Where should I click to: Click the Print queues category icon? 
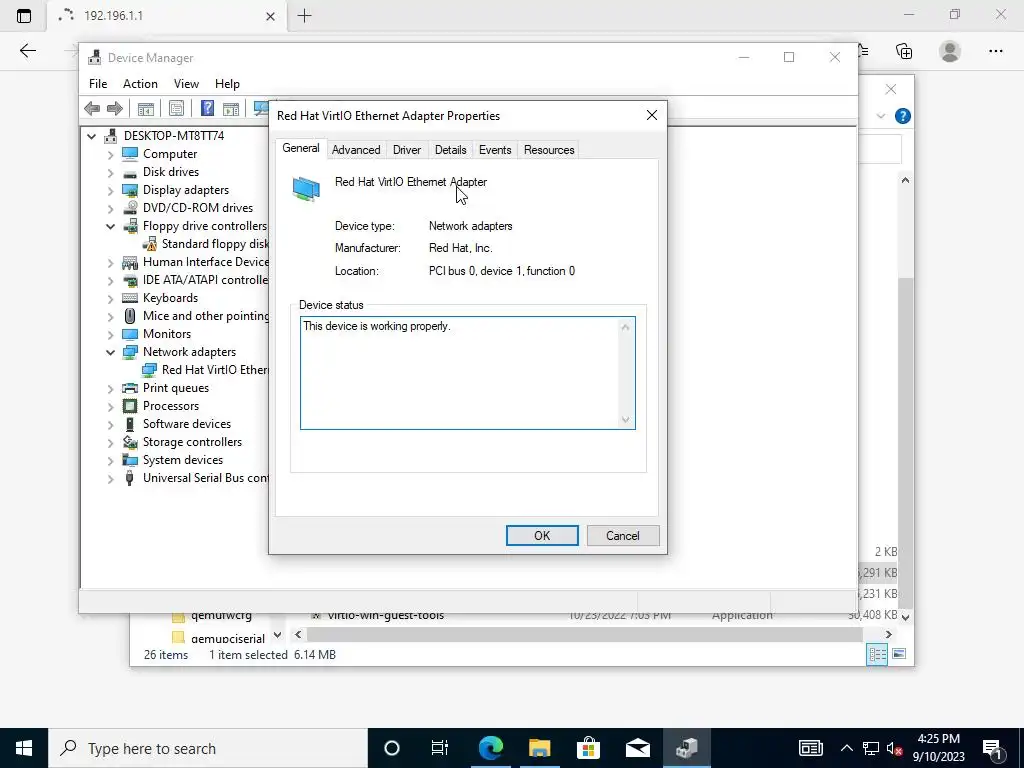(x=131, y=388)
